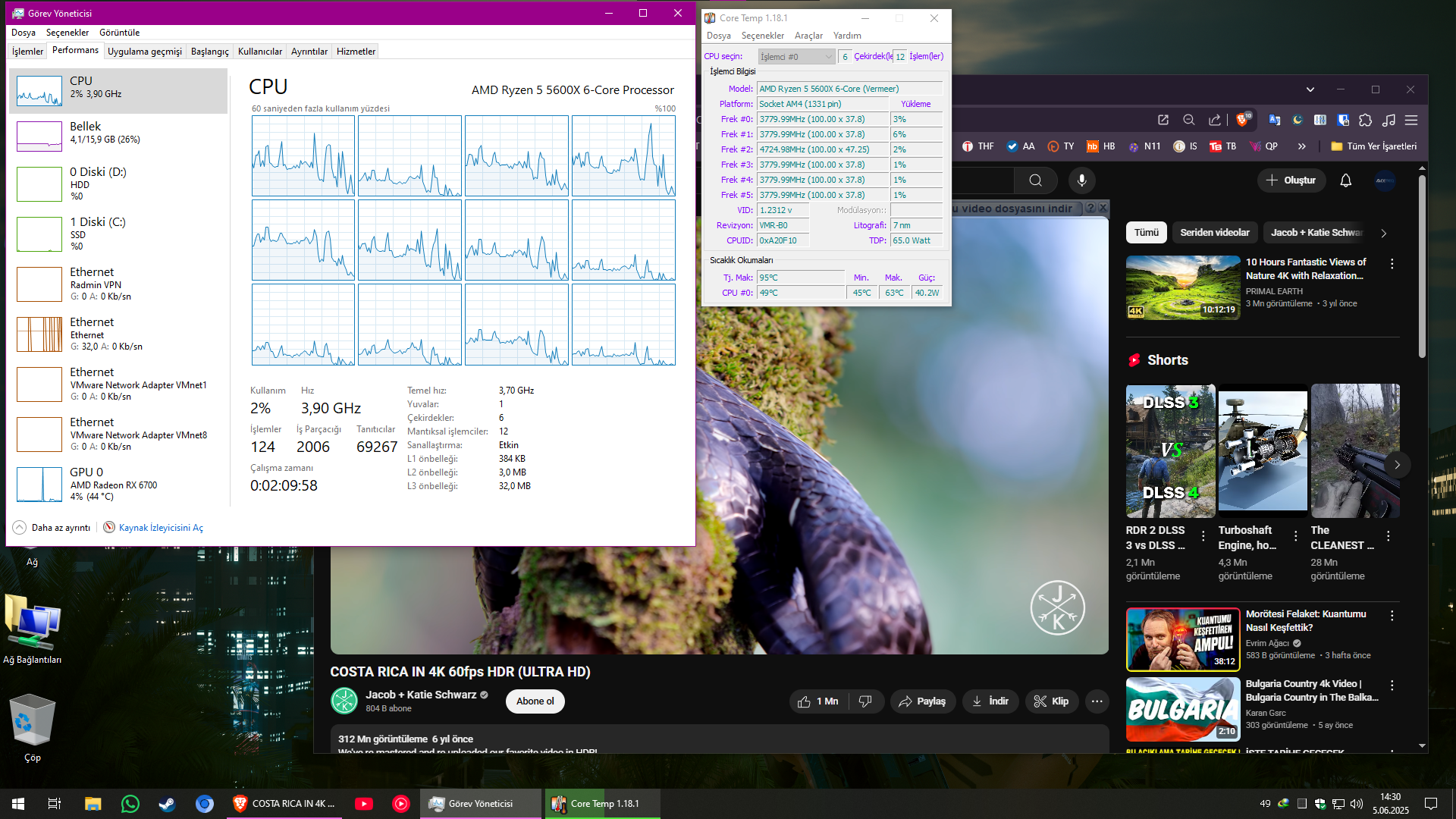Open Steam from the taskbar
Image resolution: width=1456 pixels, height=819 pixels.
[x=167, y=804]
